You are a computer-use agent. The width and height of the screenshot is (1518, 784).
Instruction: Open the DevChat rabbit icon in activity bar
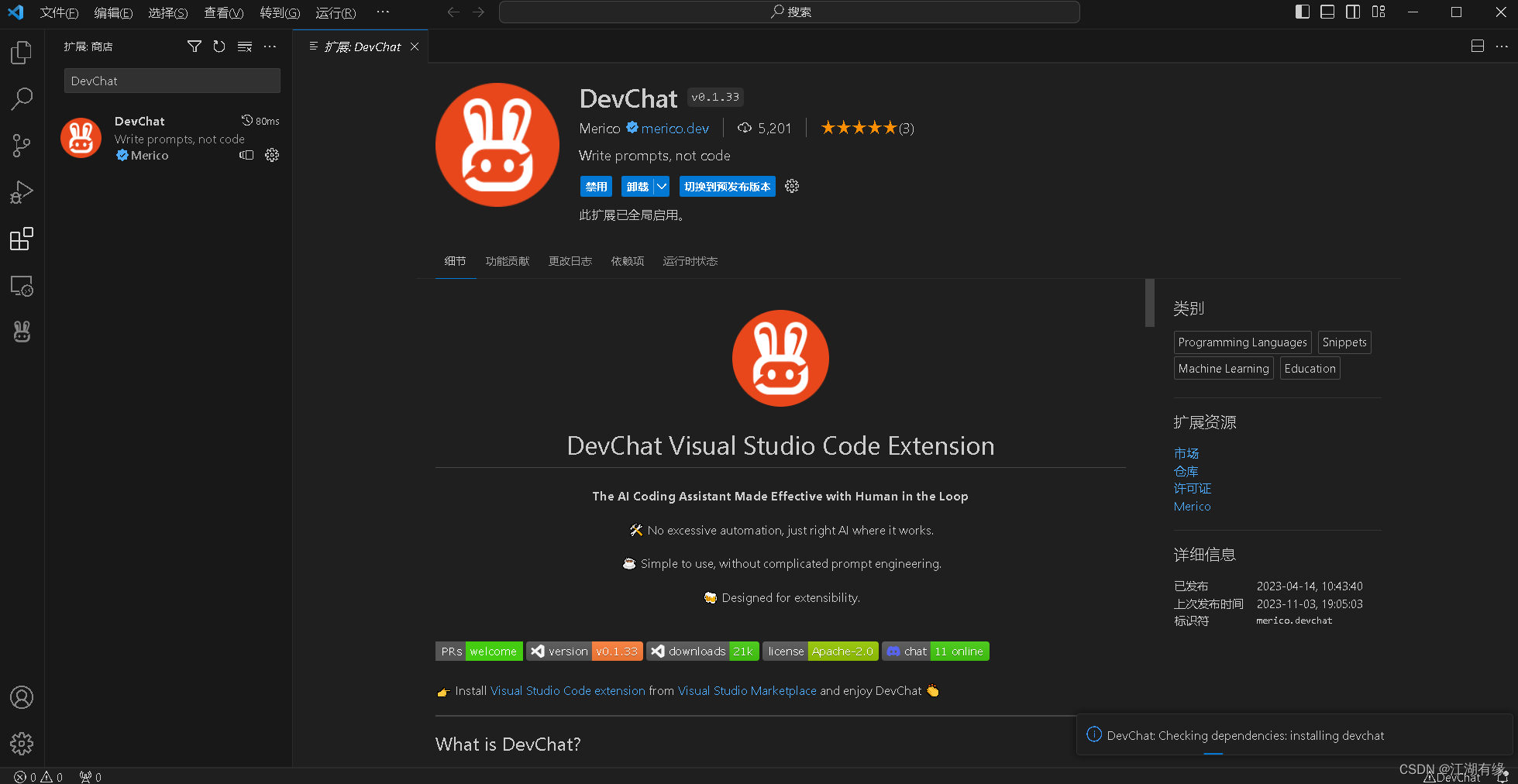[22, 332]
